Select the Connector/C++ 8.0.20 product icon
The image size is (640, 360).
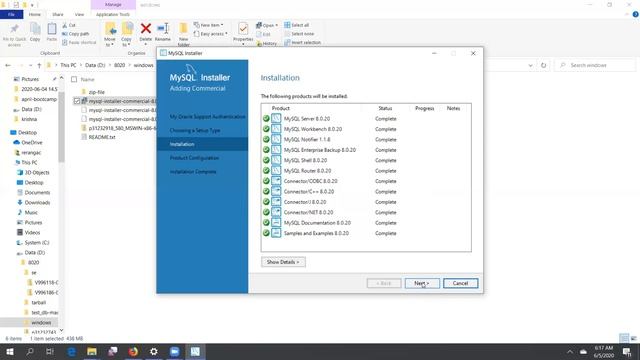coord(276,191)
